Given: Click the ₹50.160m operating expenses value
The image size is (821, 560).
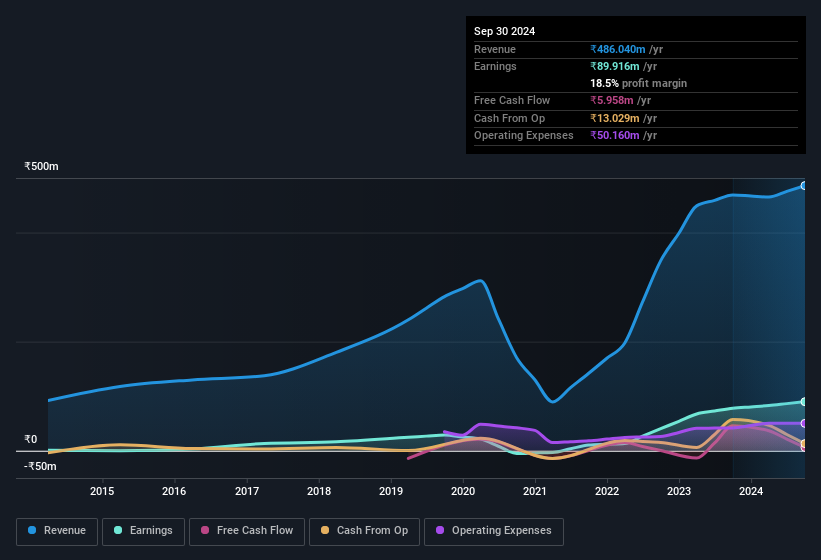Looking at the screenshot, I should coord(615,136).
